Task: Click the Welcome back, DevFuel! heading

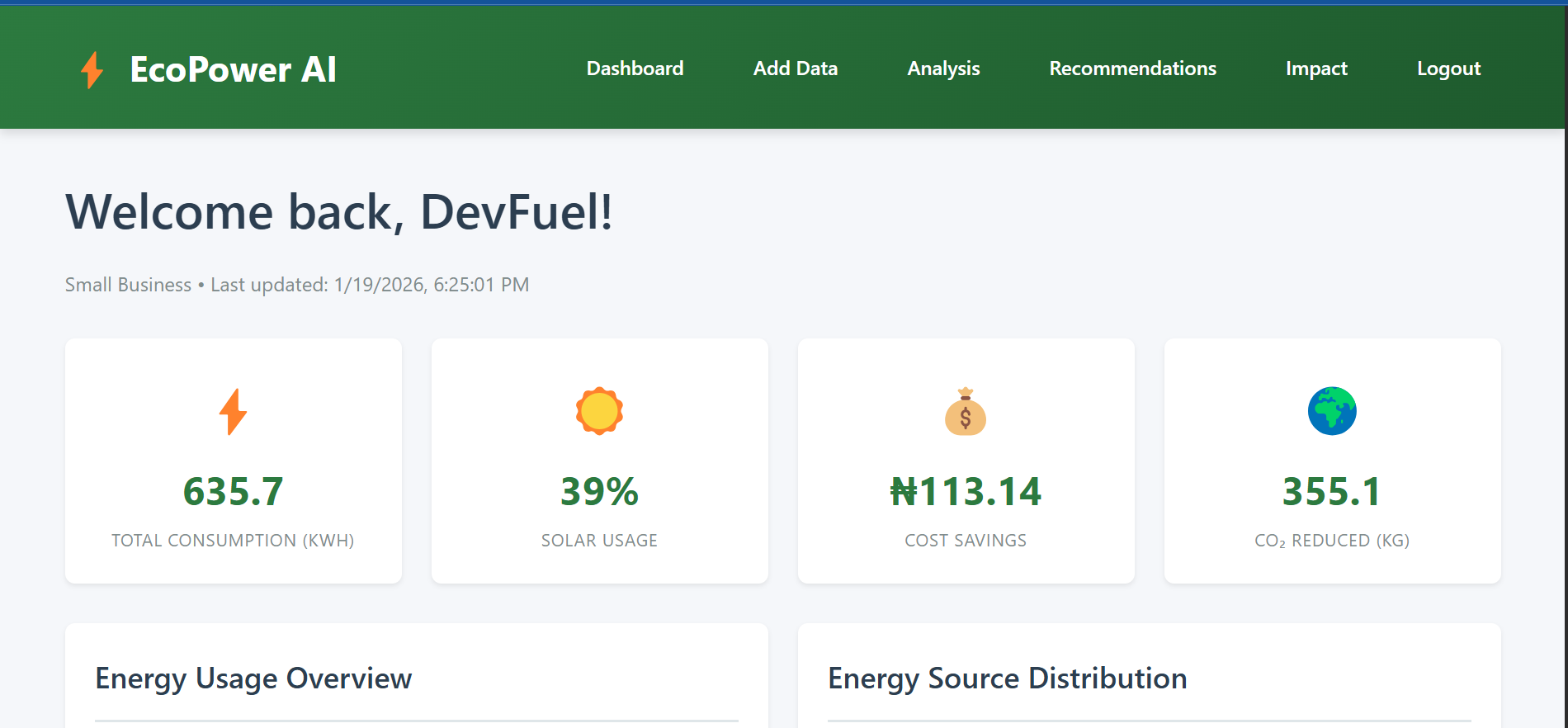Action: tap(339, 212)
